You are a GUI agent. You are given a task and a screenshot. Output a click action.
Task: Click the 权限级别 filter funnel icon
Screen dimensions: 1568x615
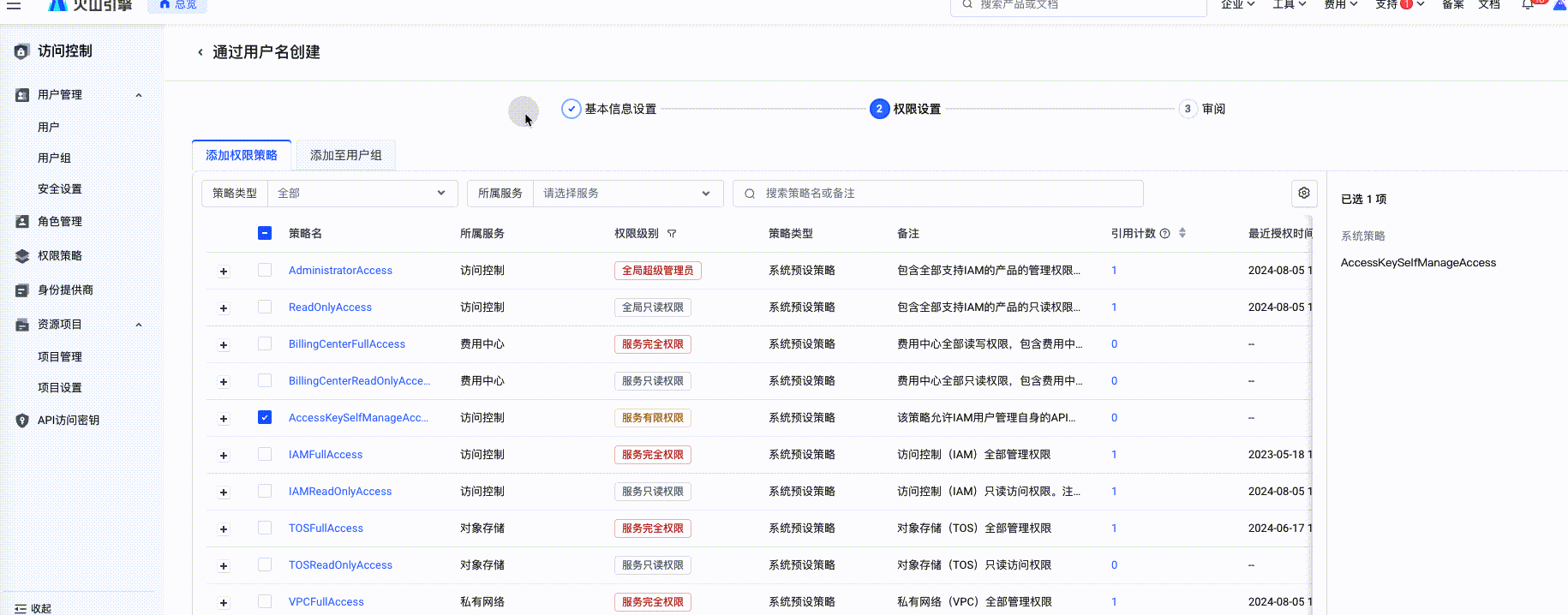tap(672, 234)
